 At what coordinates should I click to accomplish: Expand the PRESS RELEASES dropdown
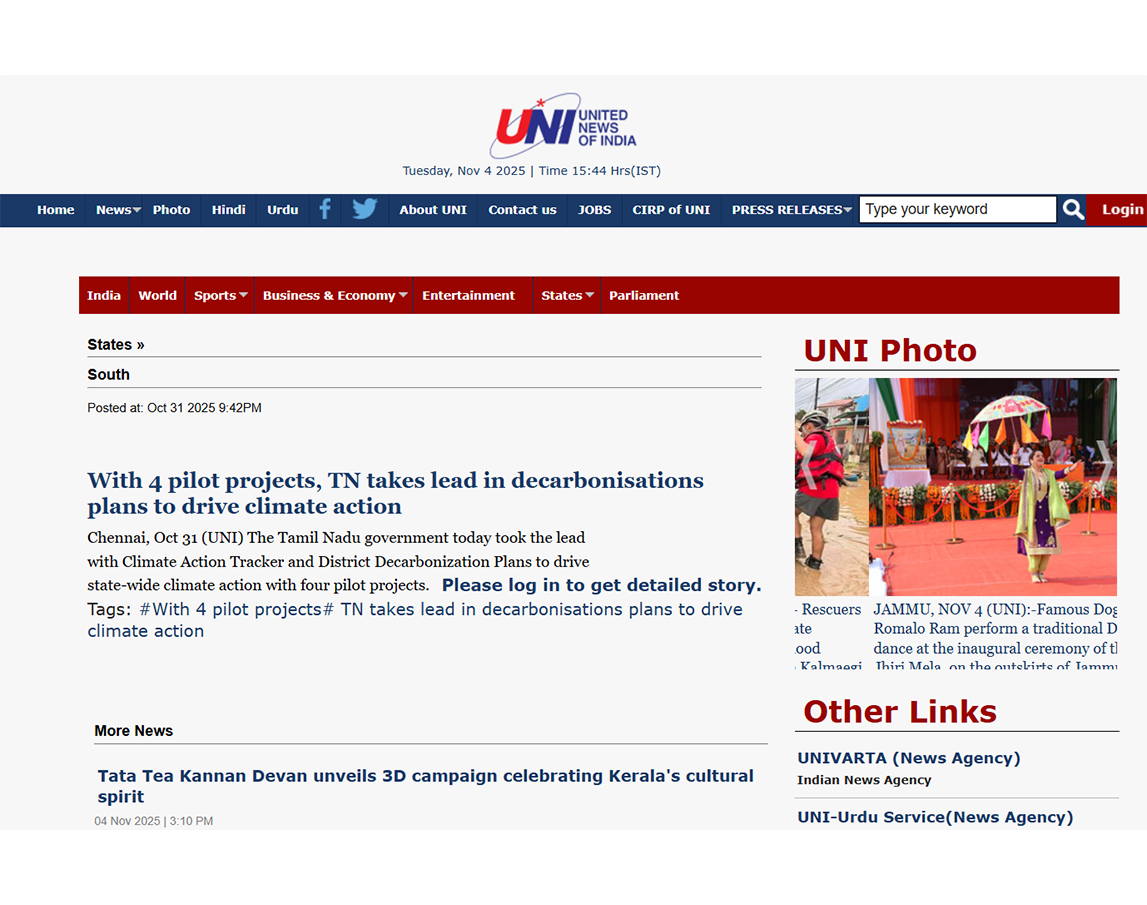point(789,209)
